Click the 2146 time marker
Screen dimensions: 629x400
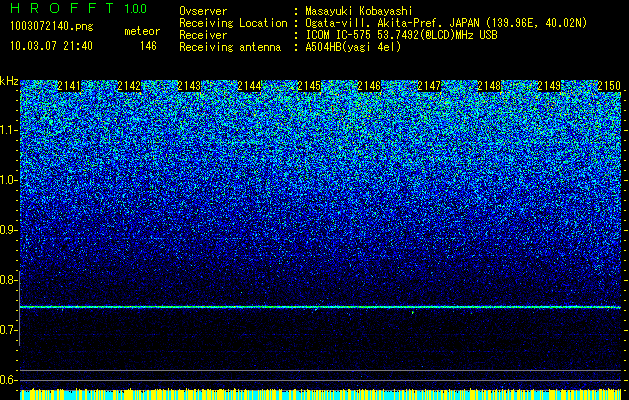click(369, 86)
